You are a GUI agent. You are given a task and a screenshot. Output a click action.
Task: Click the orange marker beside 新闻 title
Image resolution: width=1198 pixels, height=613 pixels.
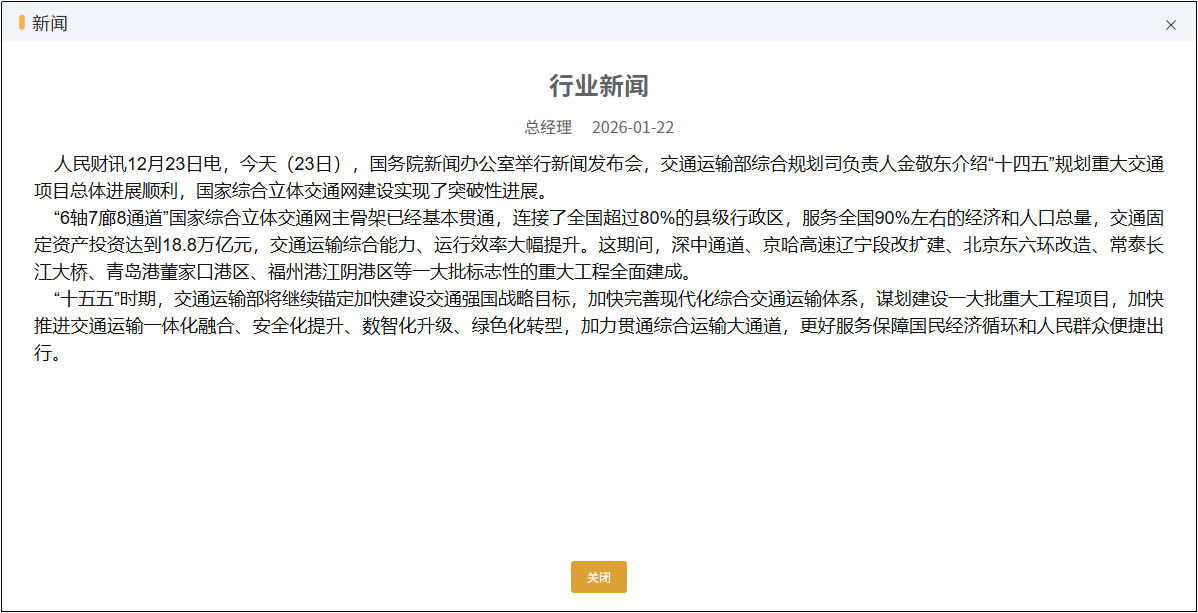point(22,23)
